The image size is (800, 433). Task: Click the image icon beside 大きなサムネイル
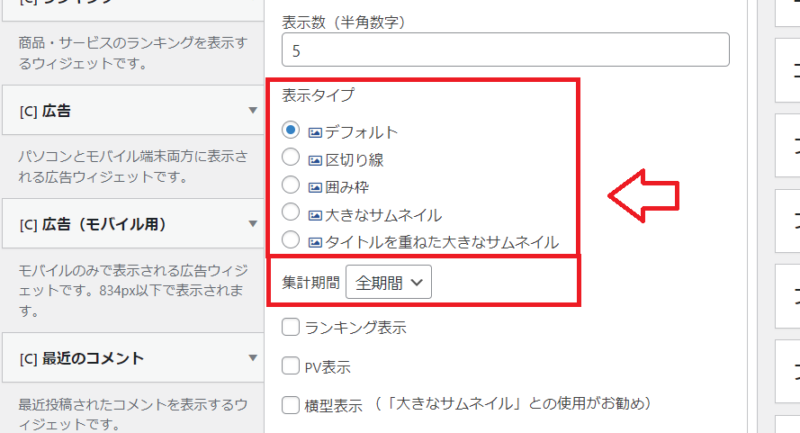(315, 215)
